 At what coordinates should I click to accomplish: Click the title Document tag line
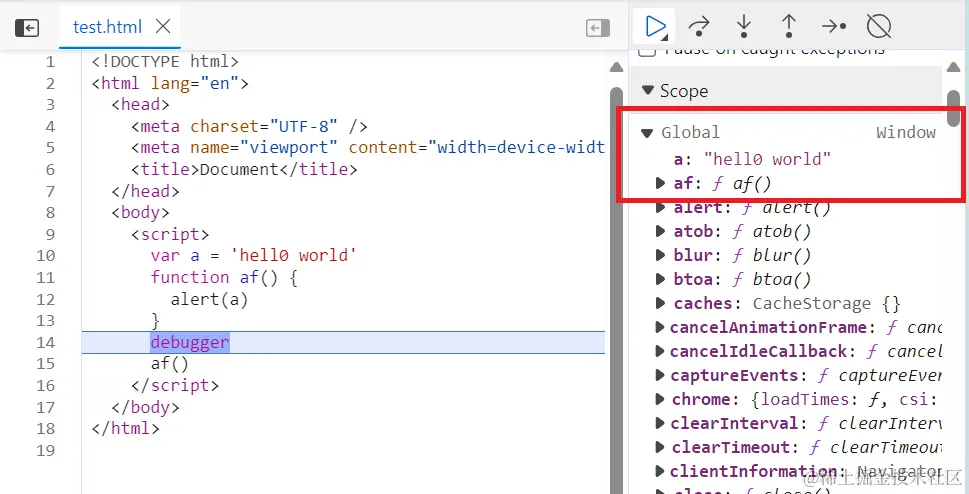click(x=244, y=169)
